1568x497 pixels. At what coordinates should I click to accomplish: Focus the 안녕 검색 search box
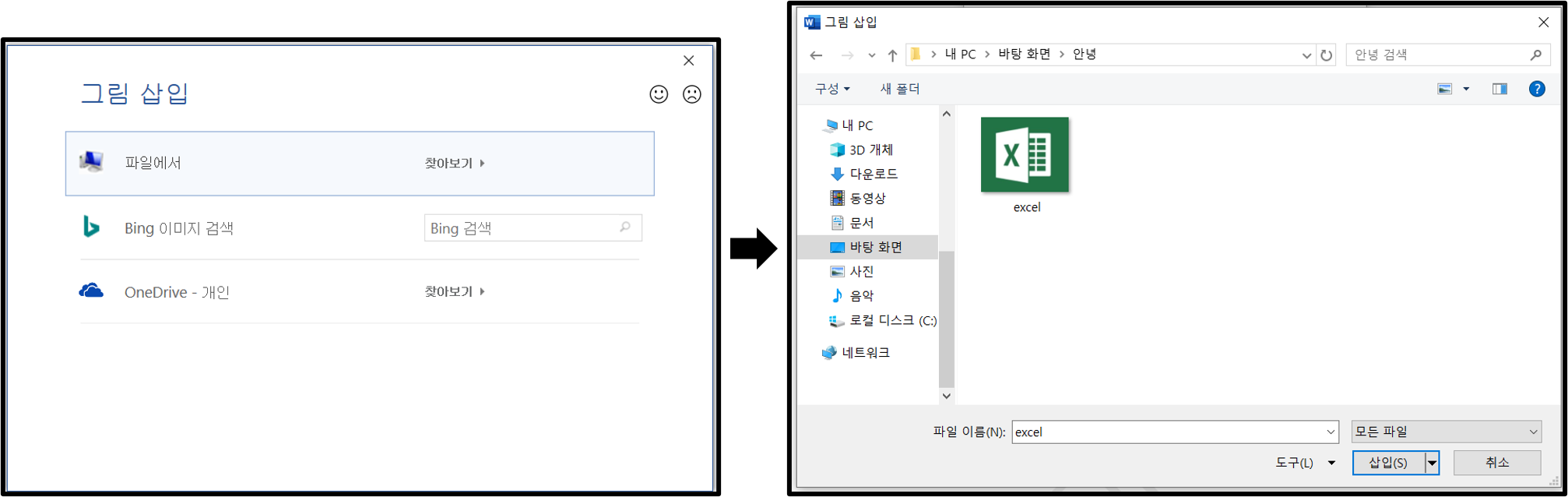point(1448,55)
